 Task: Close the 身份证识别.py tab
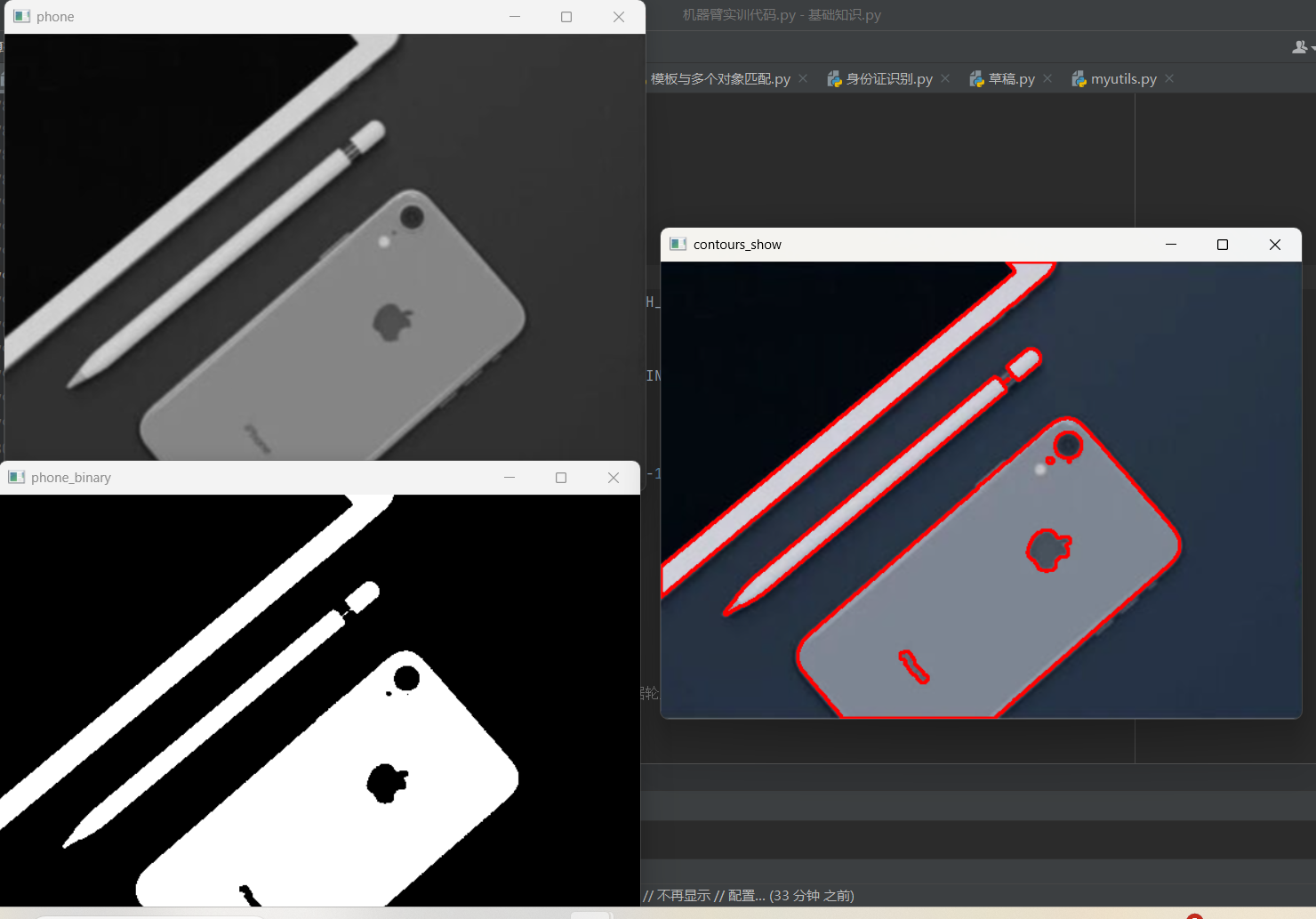(945, 78)
